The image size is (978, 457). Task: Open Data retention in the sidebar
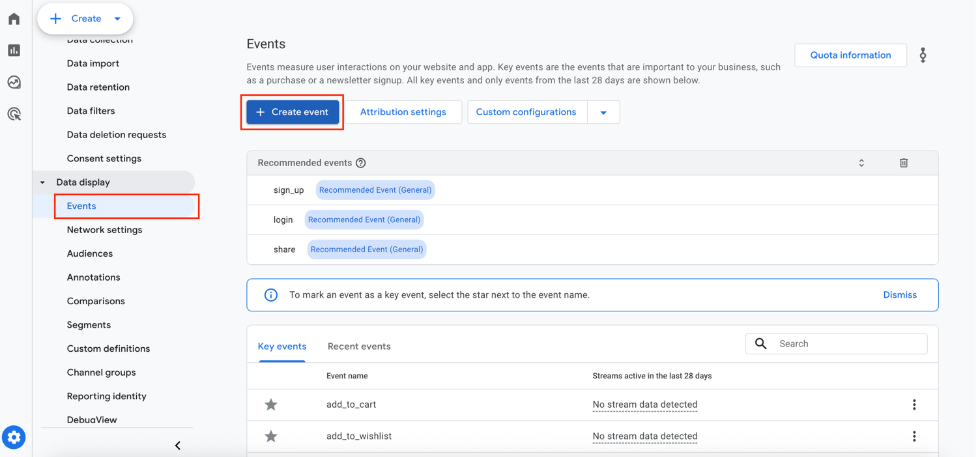tap(99, 87)
